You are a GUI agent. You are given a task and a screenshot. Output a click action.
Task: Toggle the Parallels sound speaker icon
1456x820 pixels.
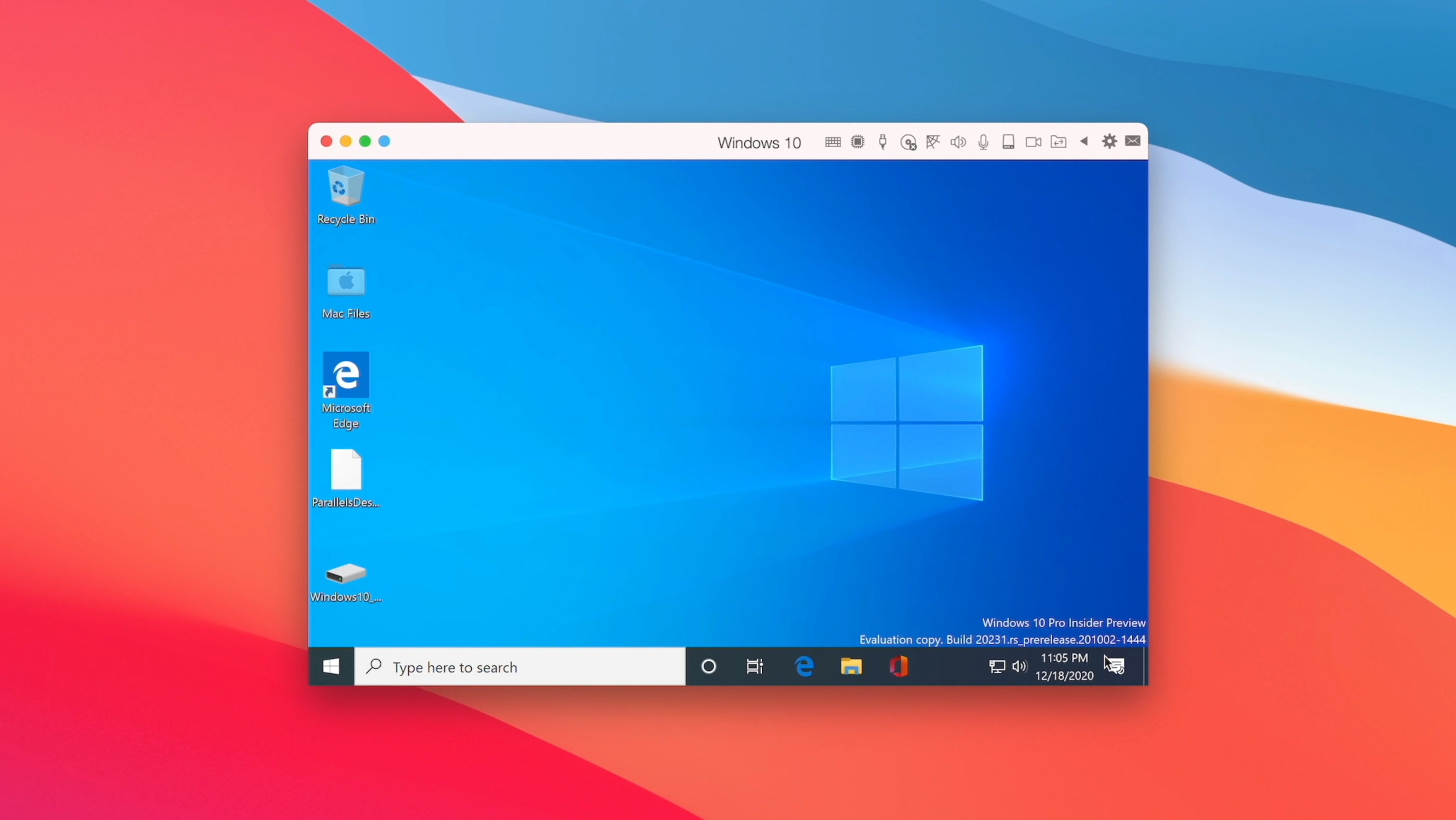coord(957,142)
